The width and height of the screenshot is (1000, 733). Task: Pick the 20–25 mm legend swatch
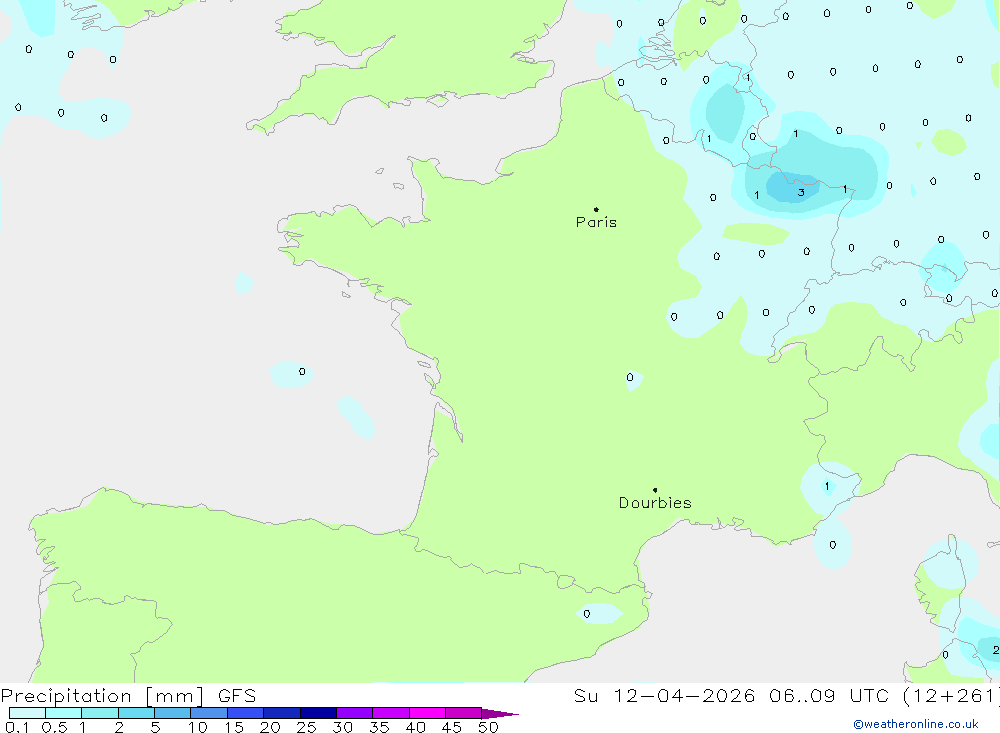pos(282,713)
